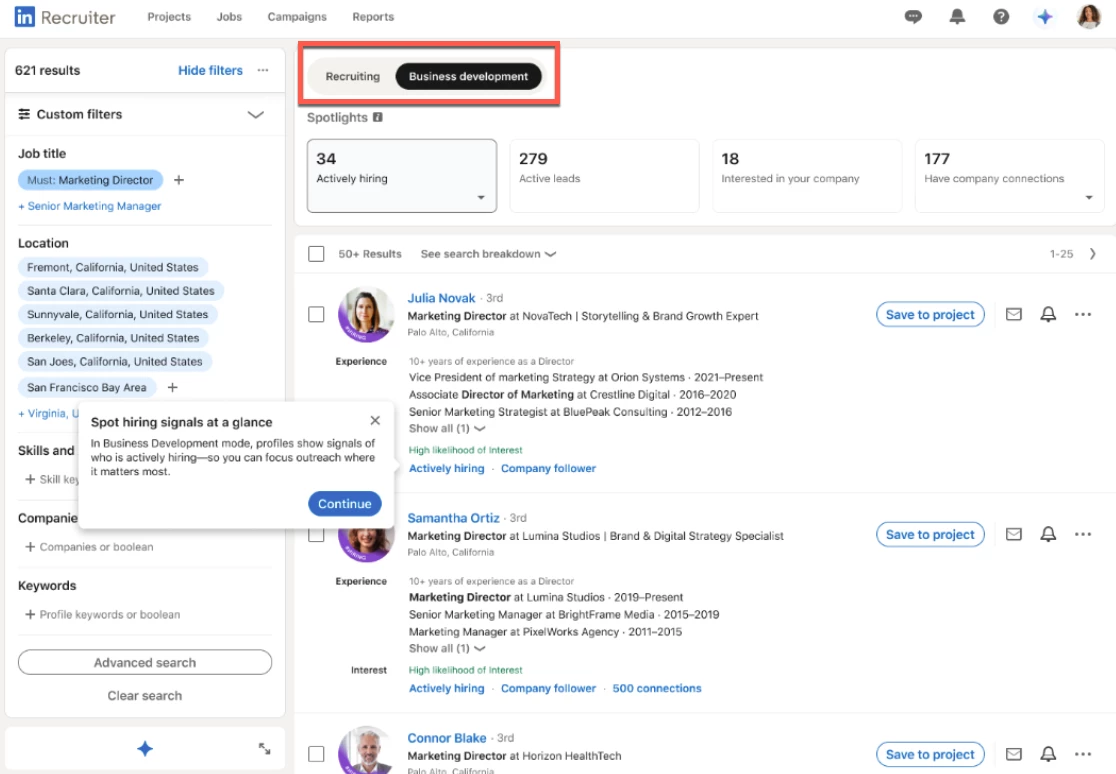This screenshot has height=774, width=1116.
Task: Click 500 connections link for Samantha Ortiz
Action: [x=657, y=689]
